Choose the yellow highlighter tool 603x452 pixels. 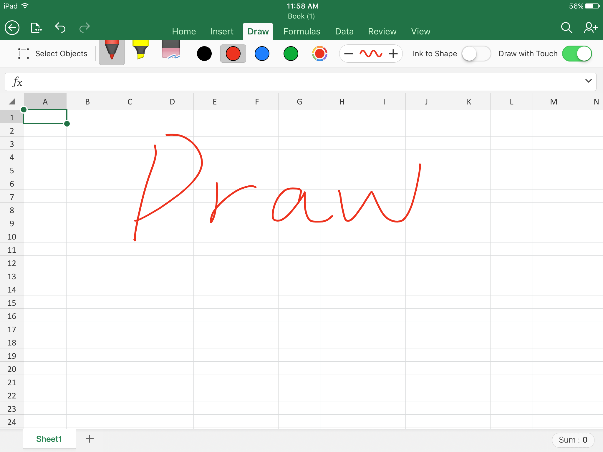click(x=142, y=52)
